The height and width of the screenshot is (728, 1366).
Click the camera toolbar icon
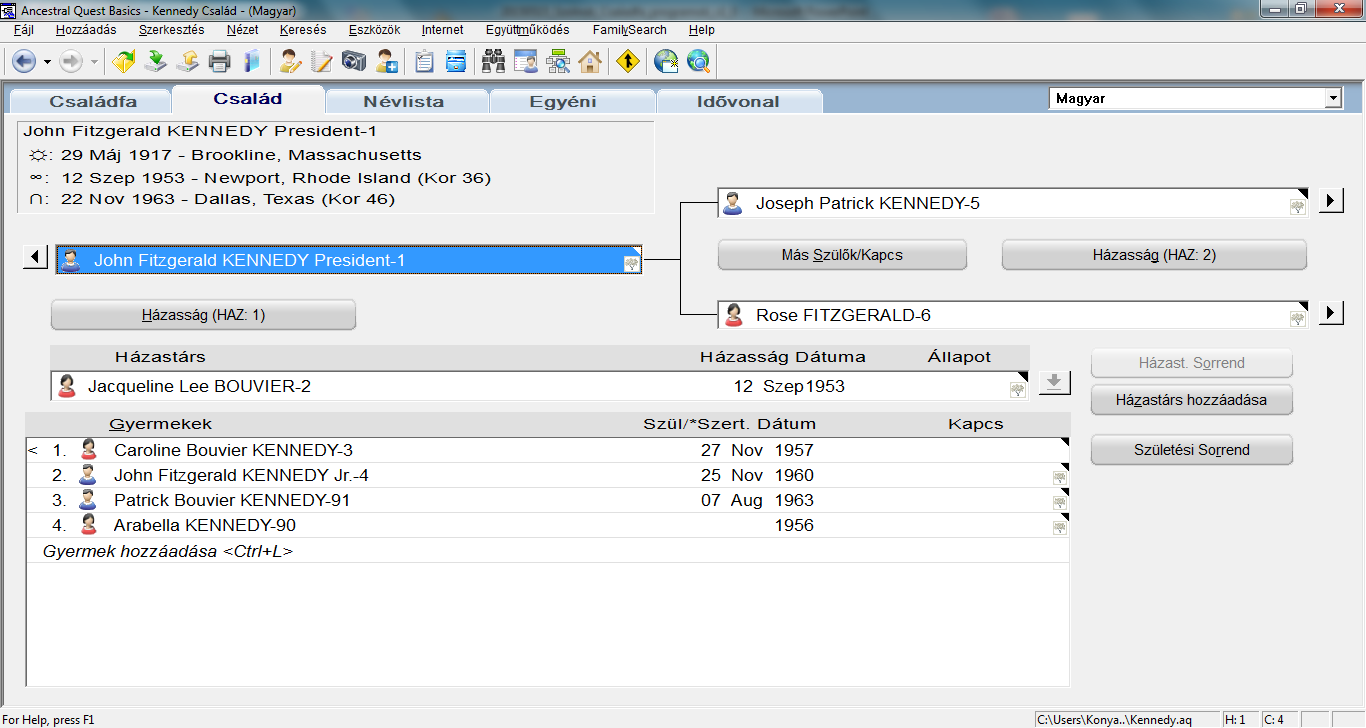point(354,62)
